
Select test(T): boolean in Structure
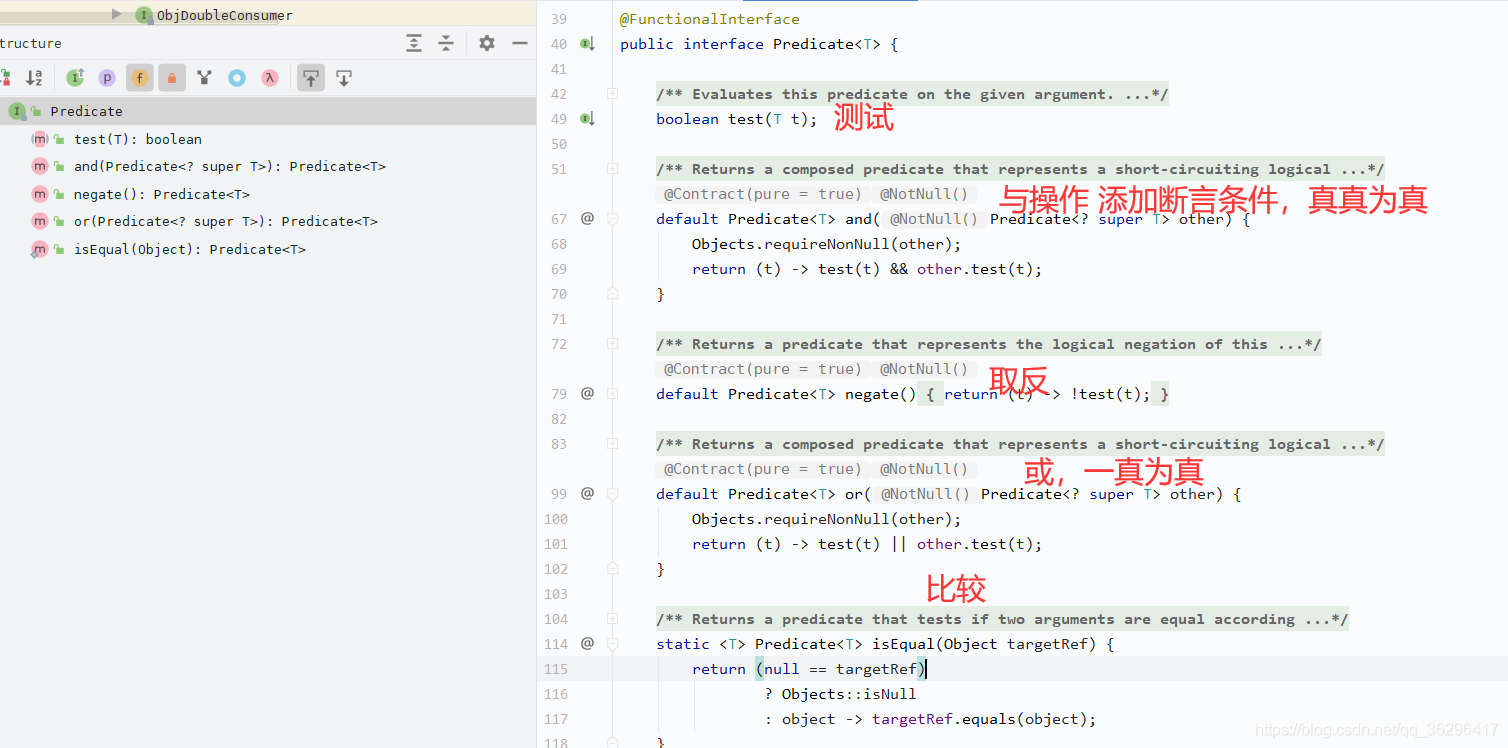[x=138, y=139]
